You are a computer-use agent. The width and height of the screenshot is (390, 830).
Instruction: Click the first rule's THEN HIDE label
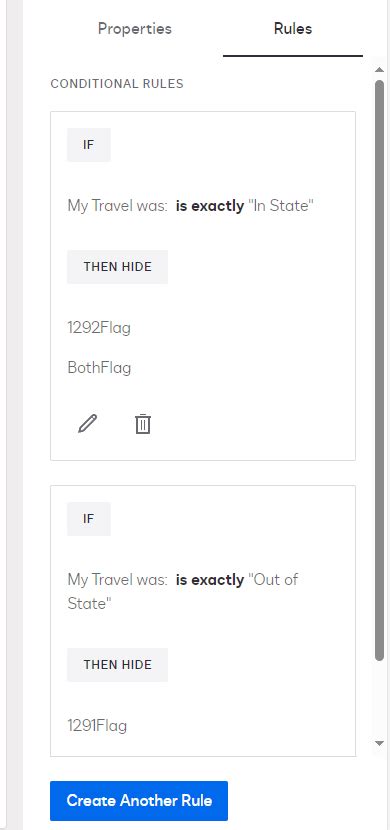coord(117,267)
